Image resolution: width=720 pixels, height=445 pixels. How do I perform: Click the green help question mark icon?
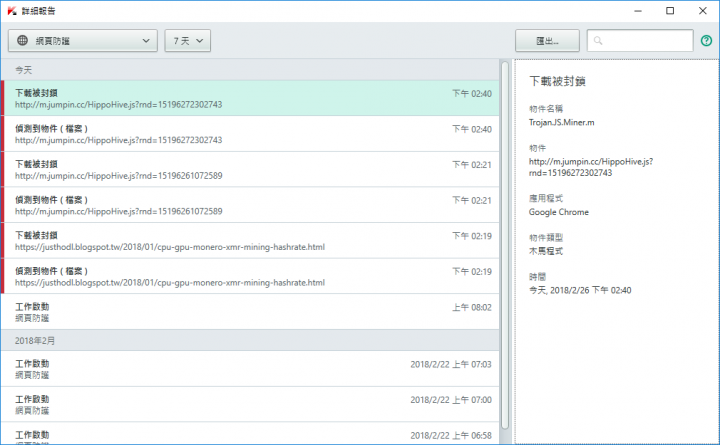tap(706, 41)
